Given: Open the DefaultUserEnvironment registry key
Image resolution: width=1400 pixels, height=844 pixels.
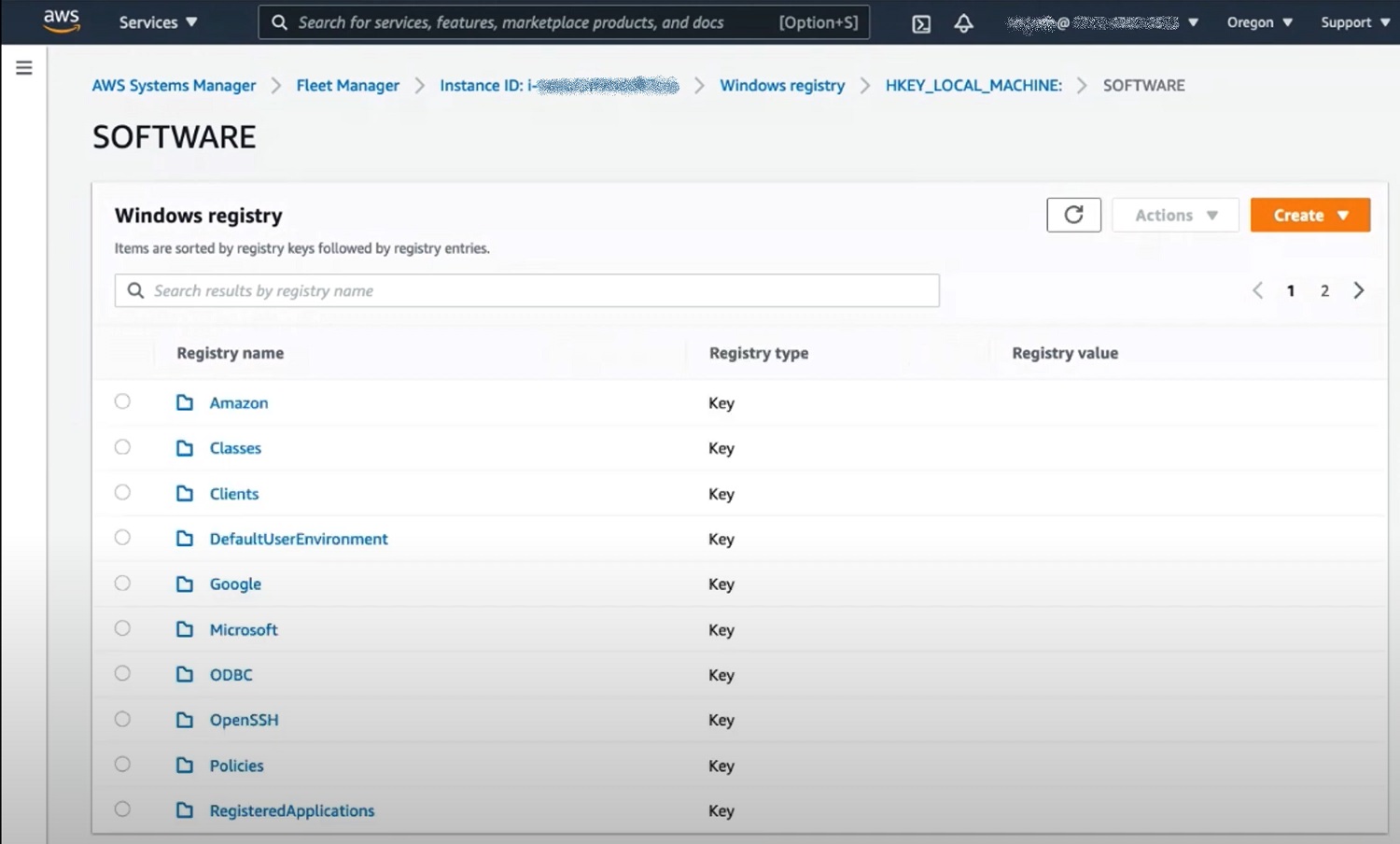Looking at the screenshot, I should 299,539.
